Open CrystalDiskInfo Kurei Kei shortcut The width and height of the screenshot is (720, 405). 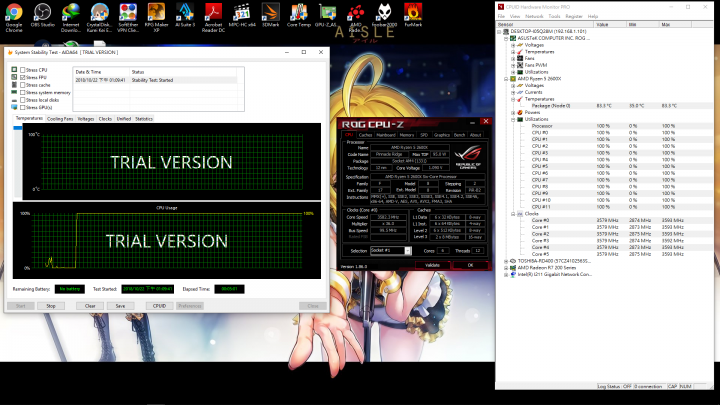[99, 17]
